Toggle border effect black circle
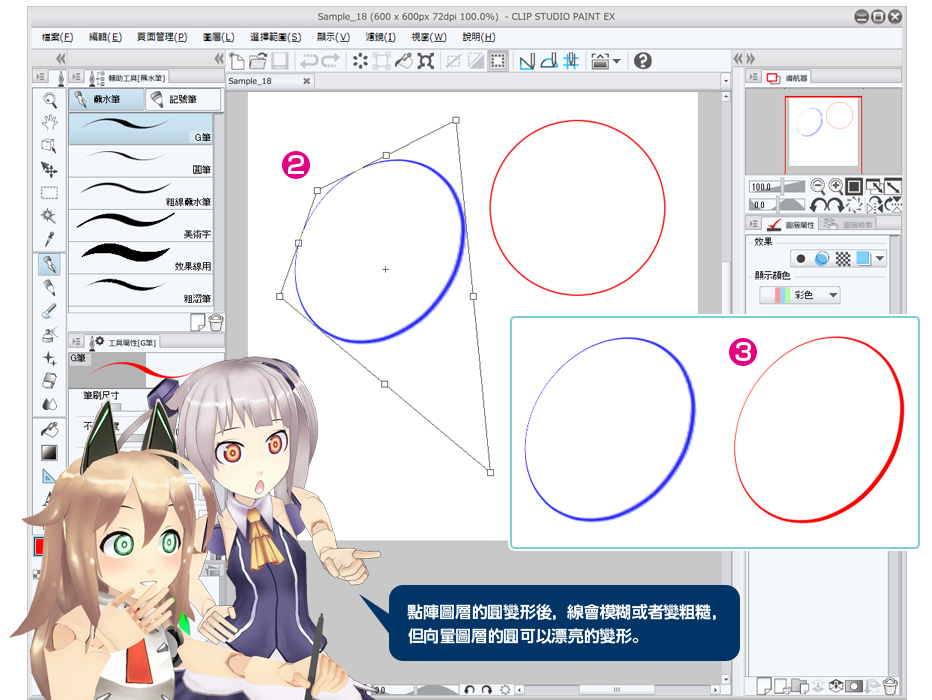This screenshot has height=700, width=932. [x=801, y=258]
